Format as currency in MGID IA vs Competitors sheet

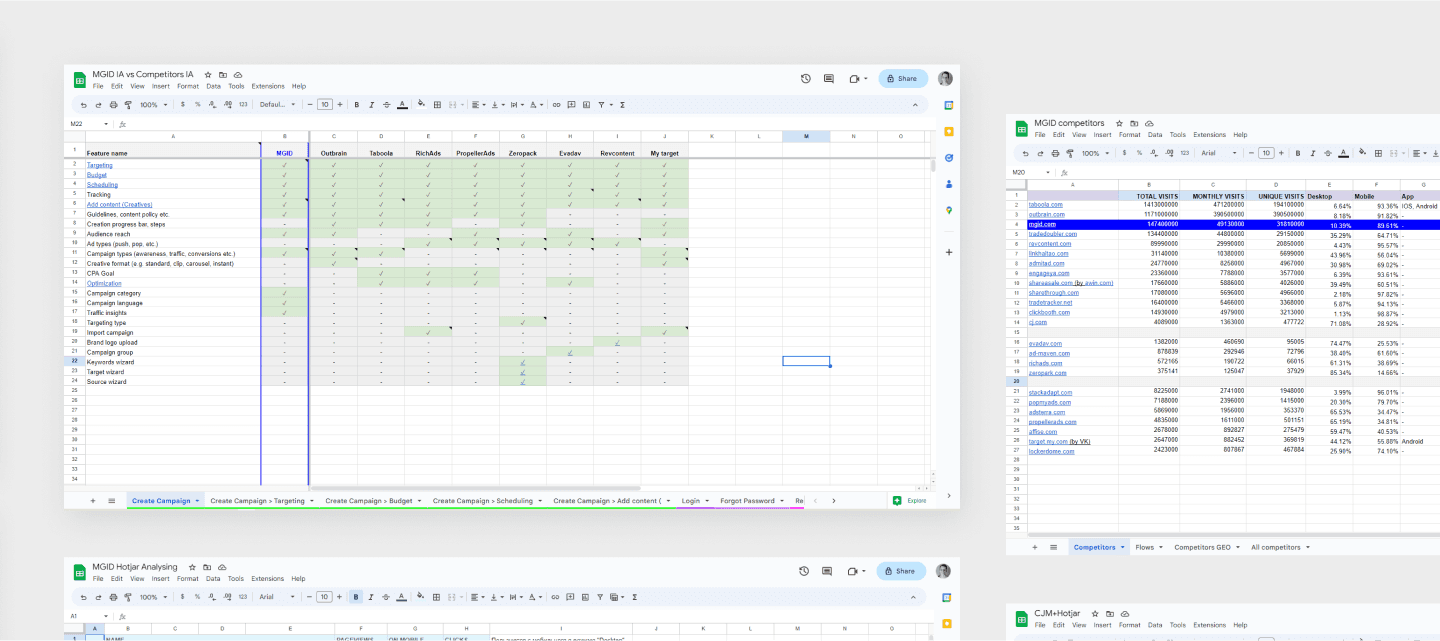click(183, 104)
